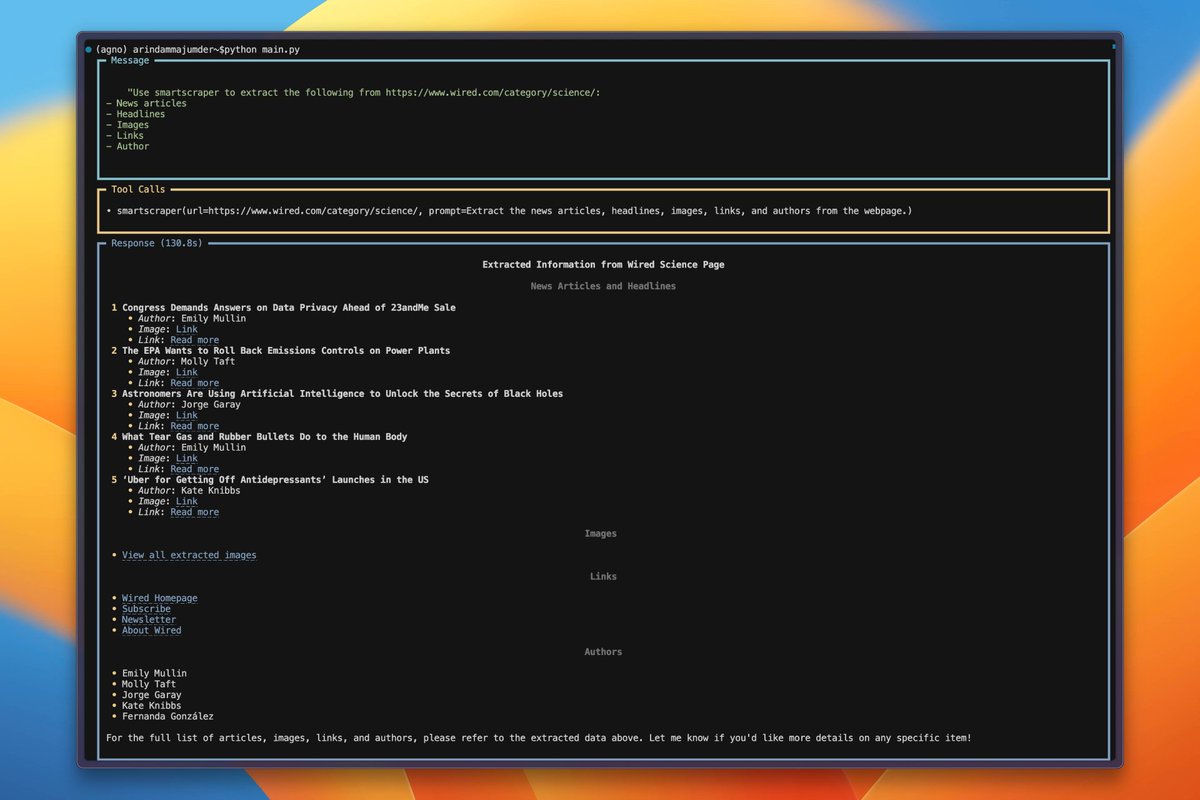Click the centered 'Authors' section heading
The image size is (1200, 800).
603,652
